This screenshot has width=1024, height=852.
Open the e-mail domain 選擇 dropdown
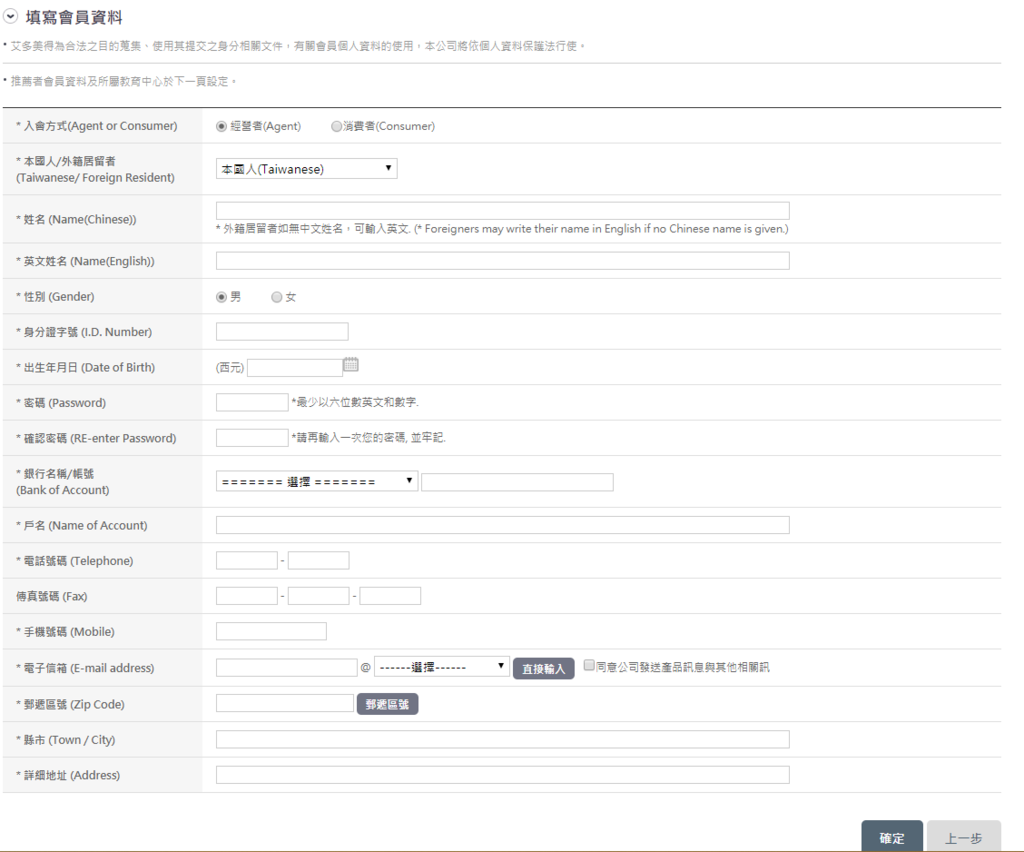pos(441,667)
